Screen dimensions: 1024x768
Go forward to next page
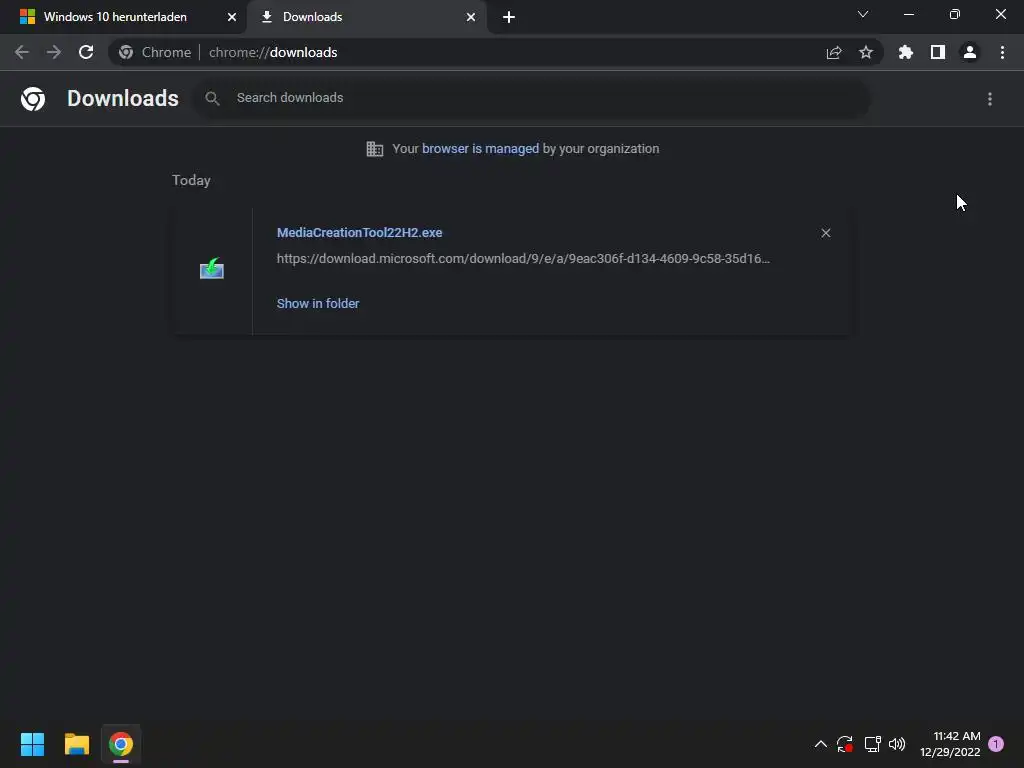click(x=54, y=52)
